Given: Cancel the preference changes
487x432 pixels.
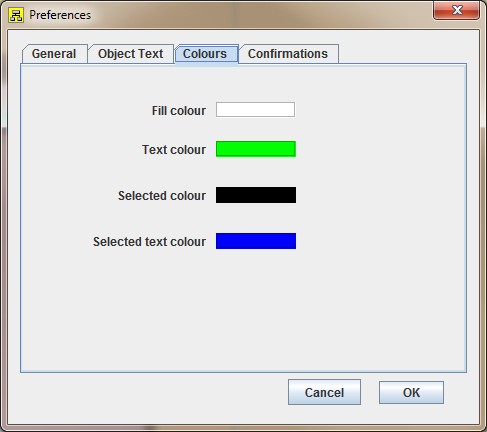Looking at the screenshot, I should click(324, 392).
